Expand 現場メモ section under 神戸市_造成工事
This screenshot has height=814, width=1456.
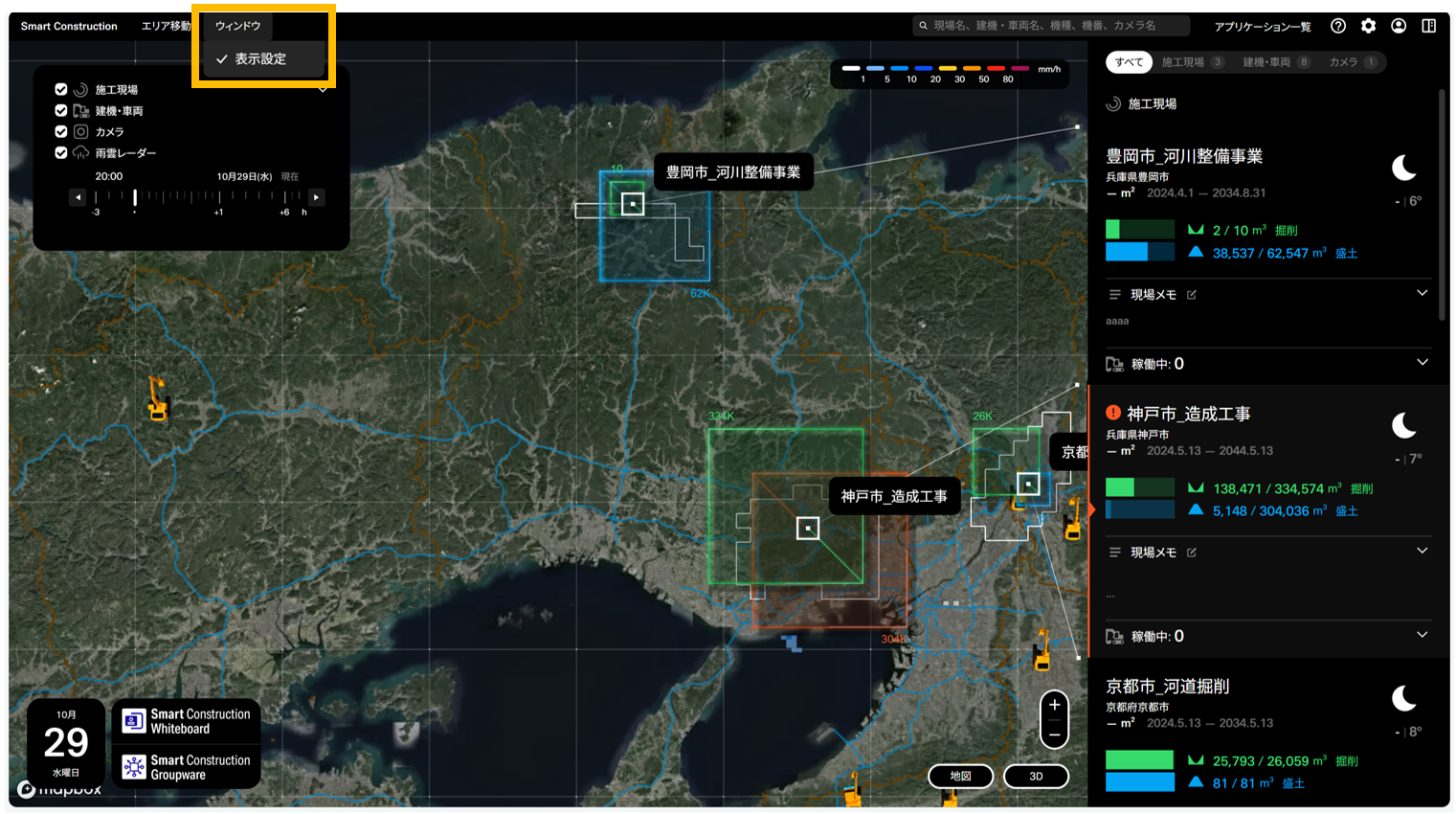pyautogui.click(x=1422, y=551)
